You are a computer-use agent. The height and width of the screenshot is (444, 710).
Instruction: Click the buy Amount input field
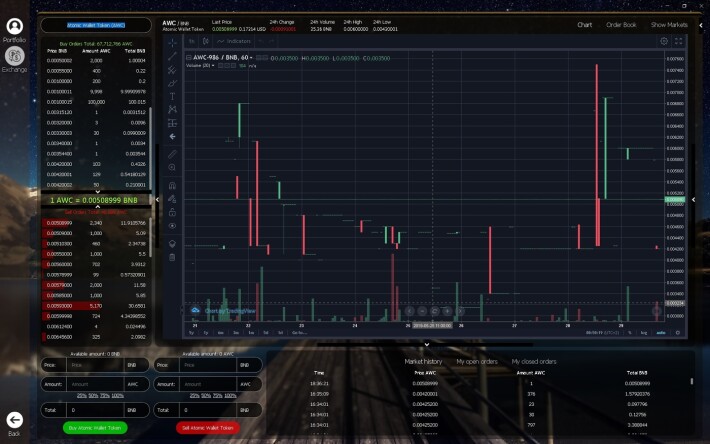point(95,384)
